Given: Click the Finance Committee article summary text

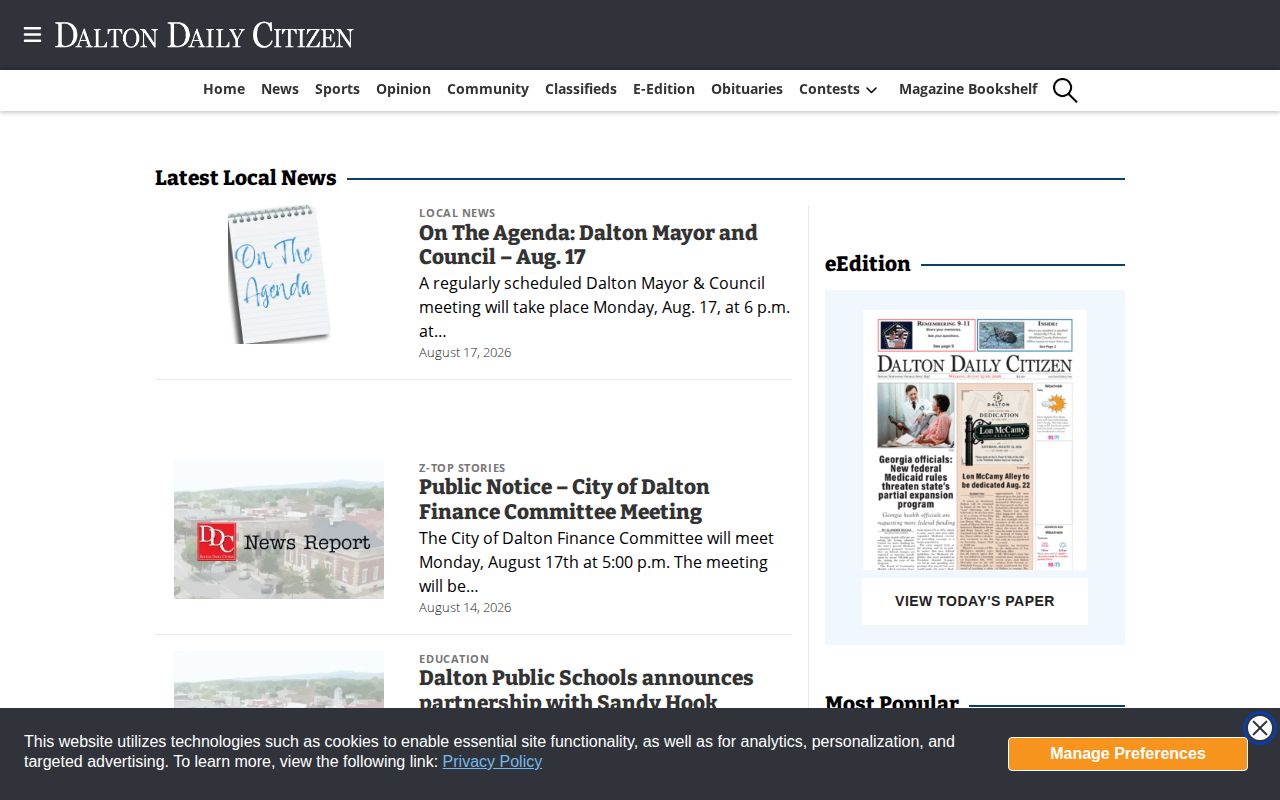Looking at the screenshot, I should tap(596, 562).
